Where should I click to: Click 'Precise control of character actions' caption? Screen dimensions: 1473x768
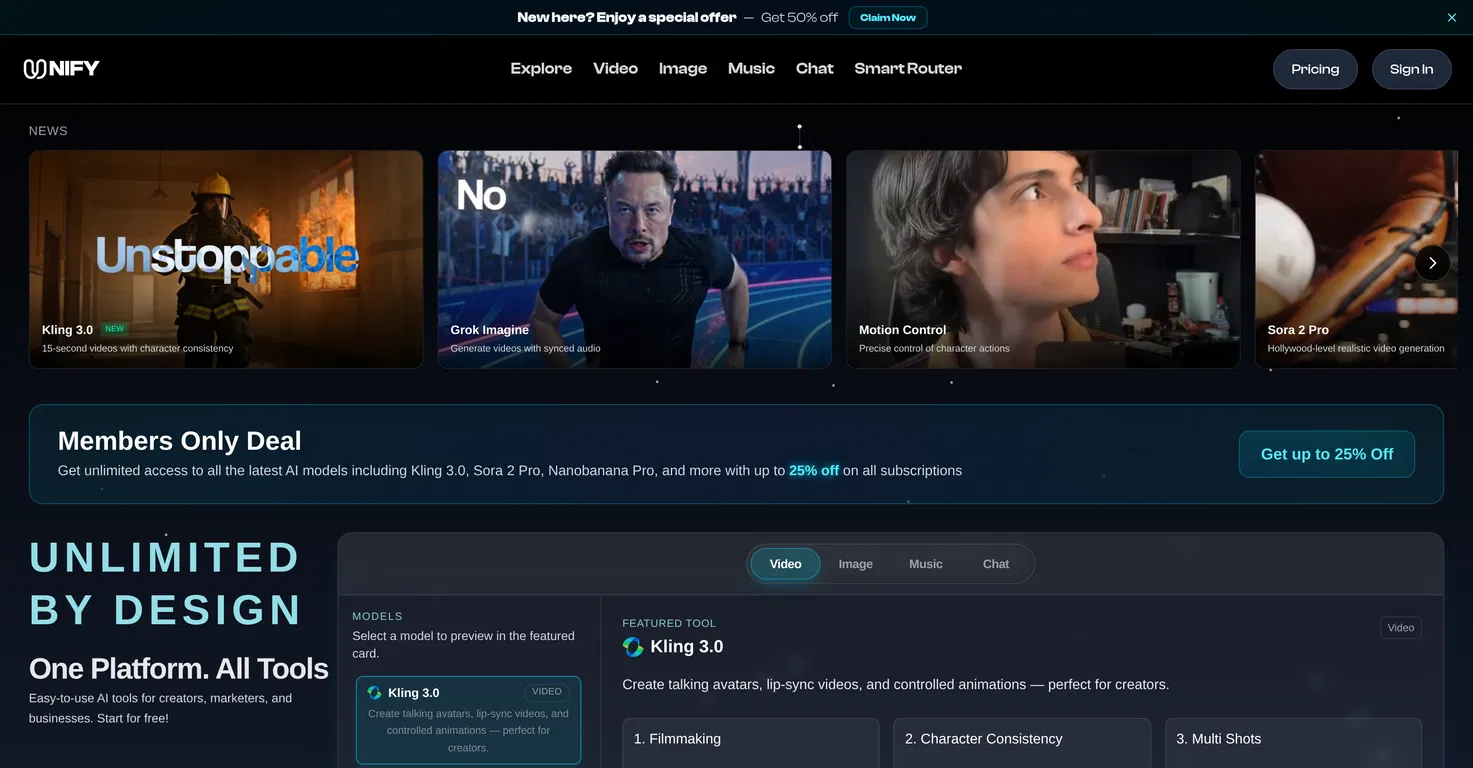tap(934, 348)
